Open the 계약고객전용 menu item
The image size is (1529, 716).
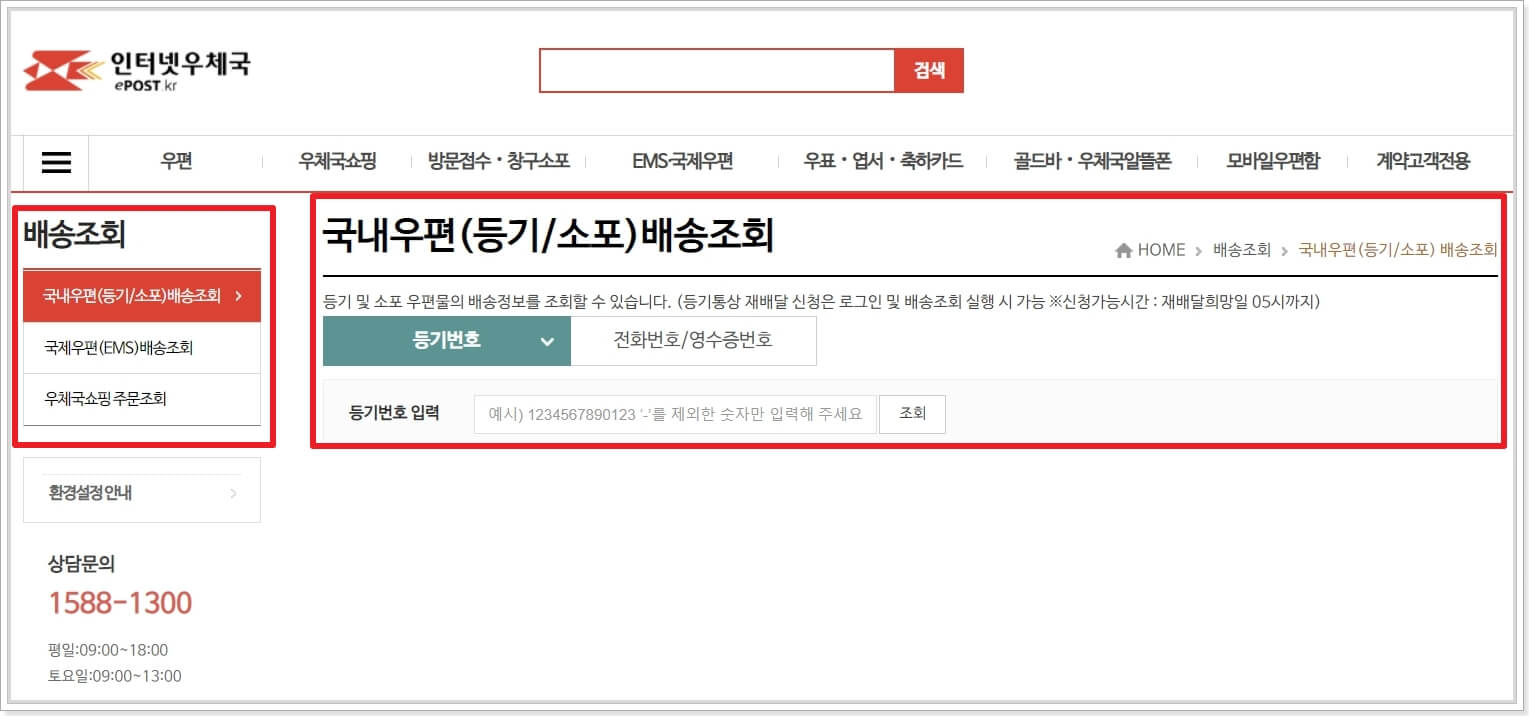click(1426, 162)
